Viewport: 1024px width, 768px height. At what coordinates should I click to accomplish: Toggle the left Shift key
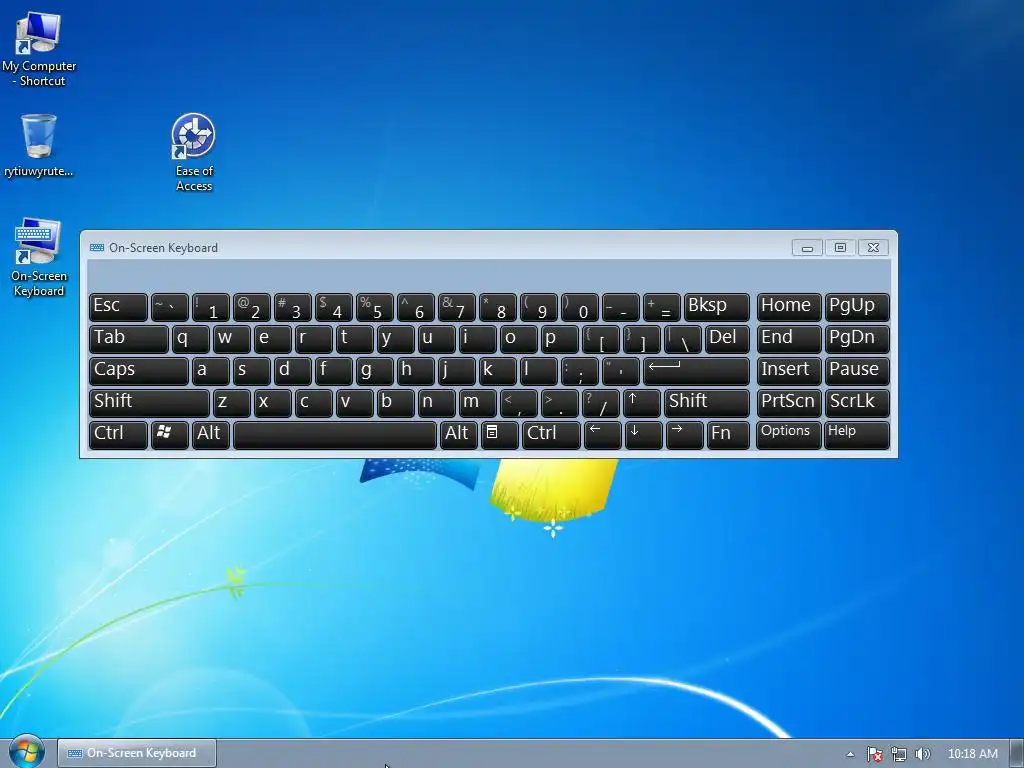click(149, 402)
